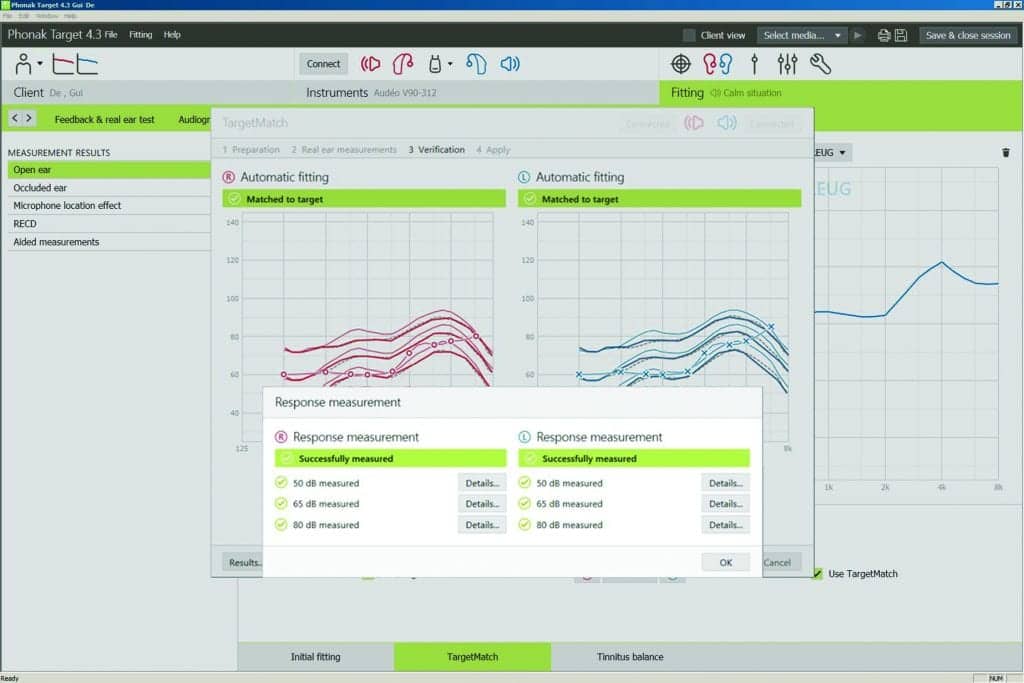Screen dimensions: 1024x683
Task: Click the blue left hearing aid icon
Action: point(477,64)
